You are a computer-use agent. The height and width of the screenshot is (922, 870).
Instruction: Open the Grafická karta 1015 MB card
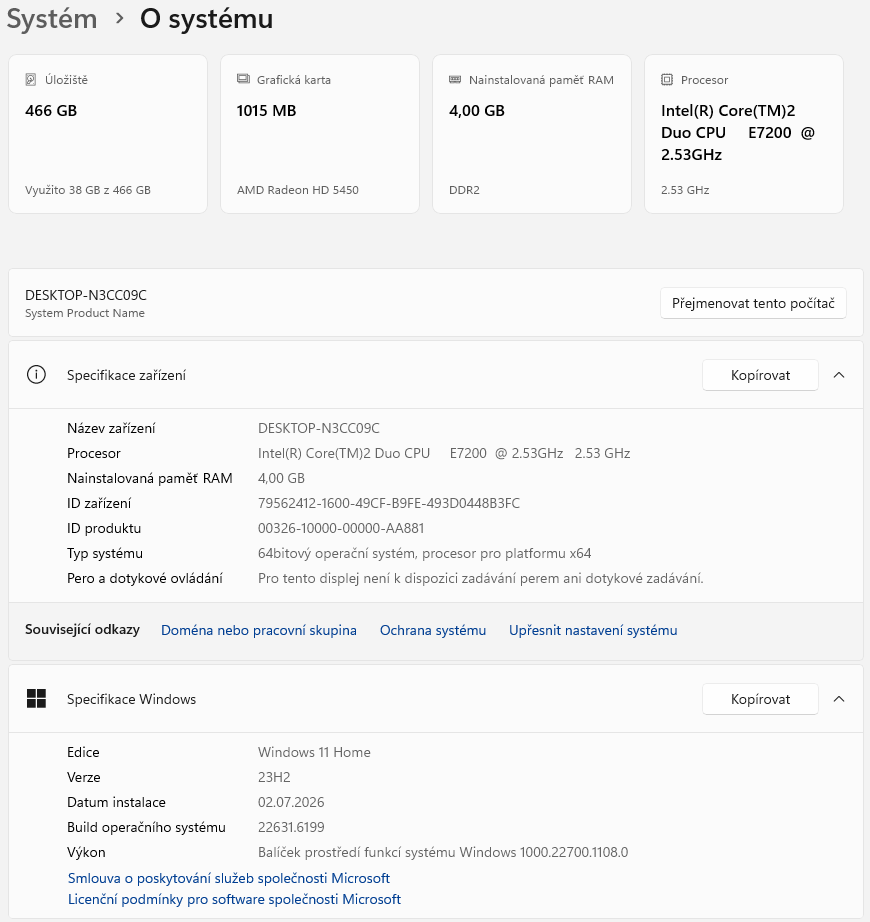pyautogui.click(x=320, y=134)
